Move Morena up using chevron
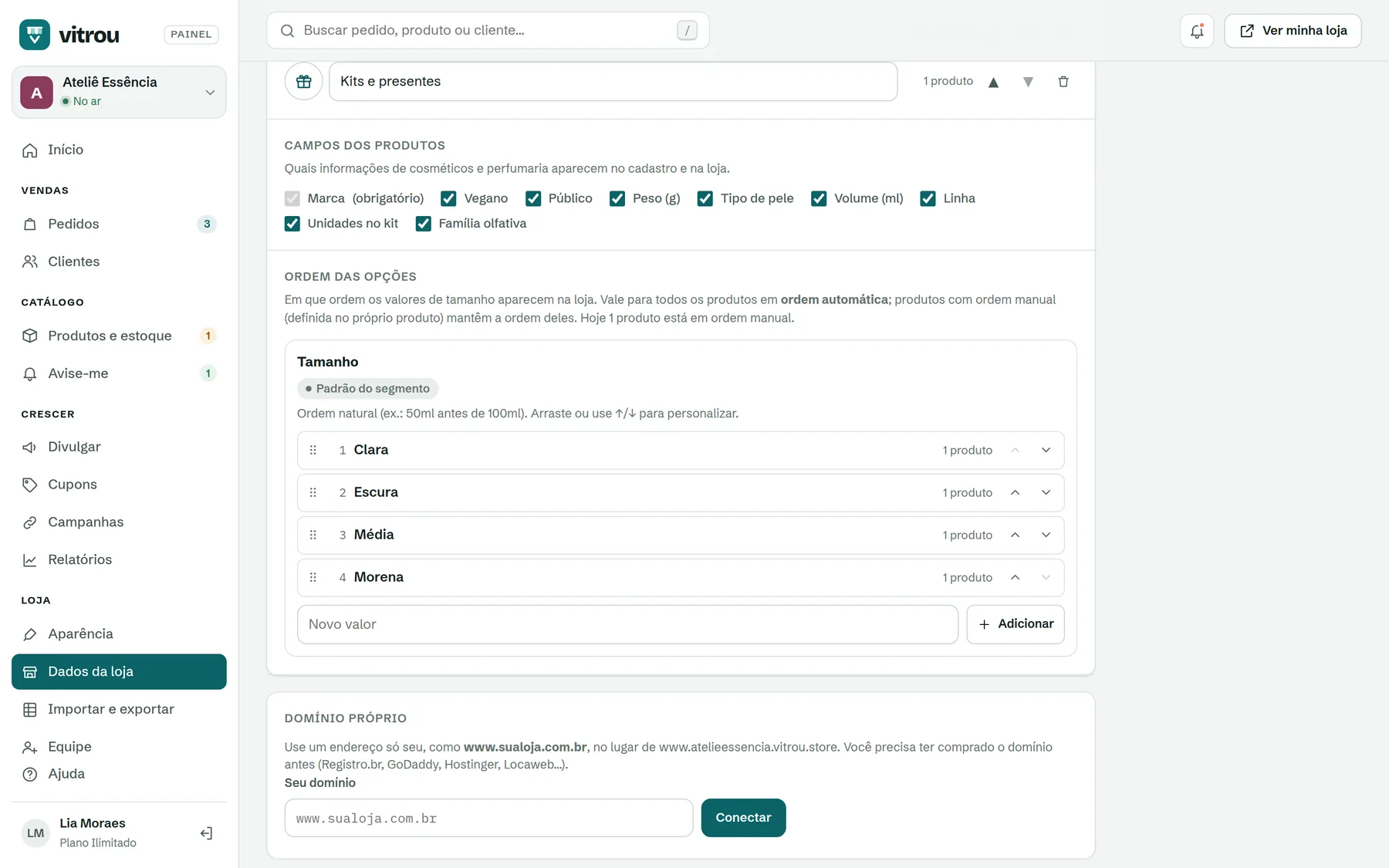The height and width of the screenshot is (868, 1389). coord(1016,577)
